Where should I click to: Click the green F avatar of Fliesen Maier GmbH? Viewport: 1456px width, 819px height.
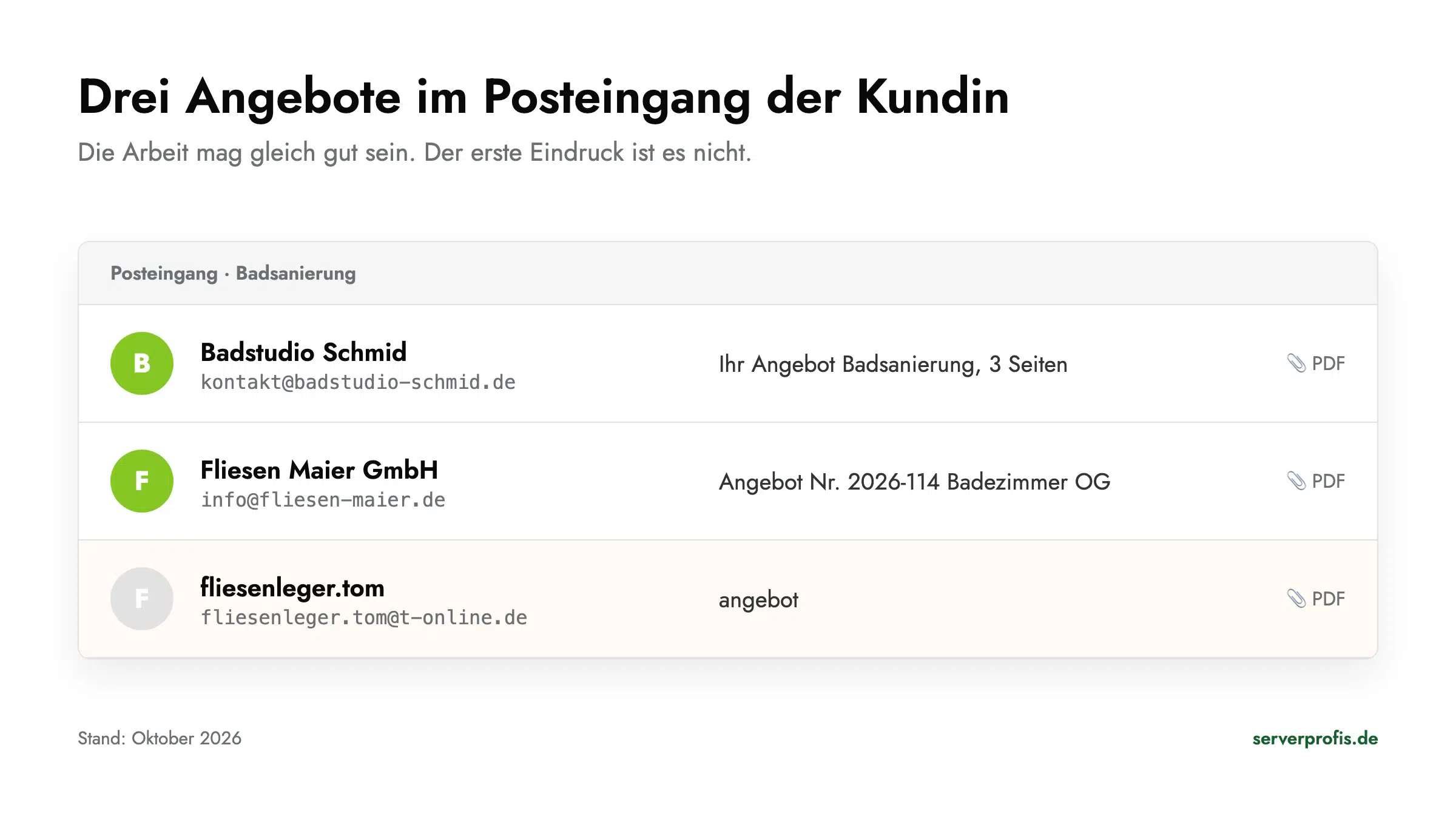142,481
